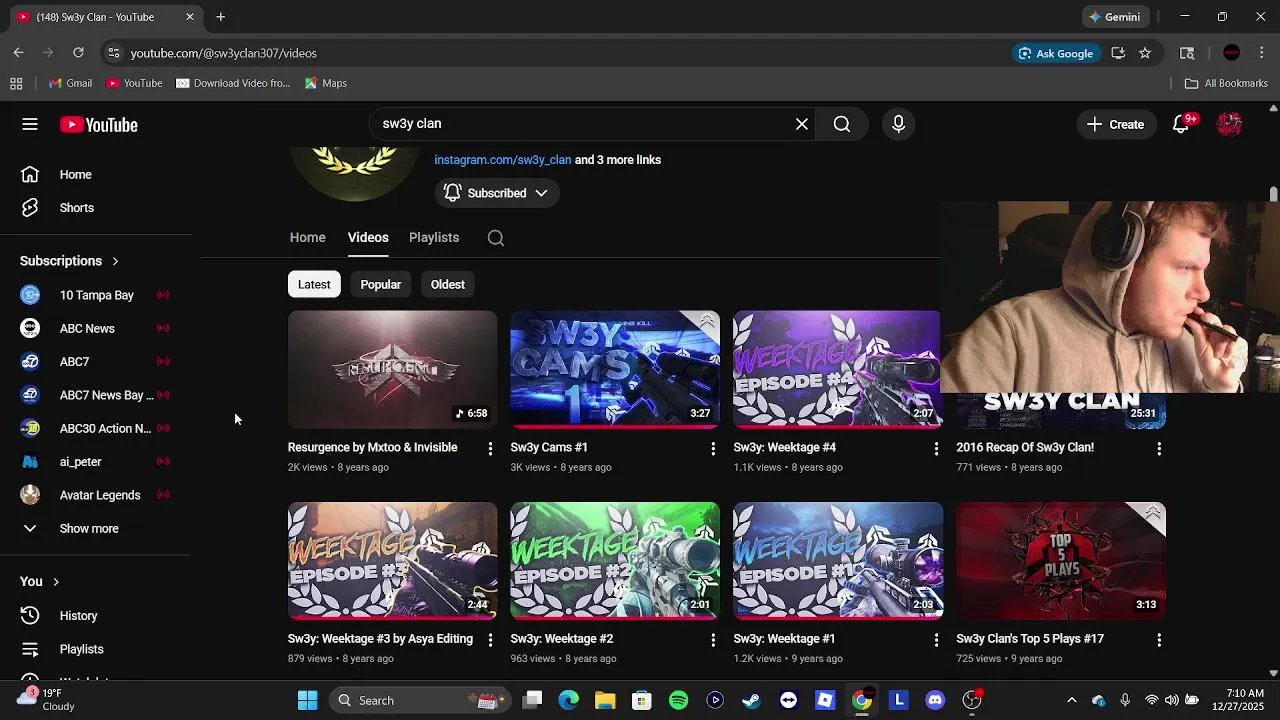Open the 10 Tampa Bay subscription
The width and height of the screenshot is (1280, 720).
click(96, 295)
